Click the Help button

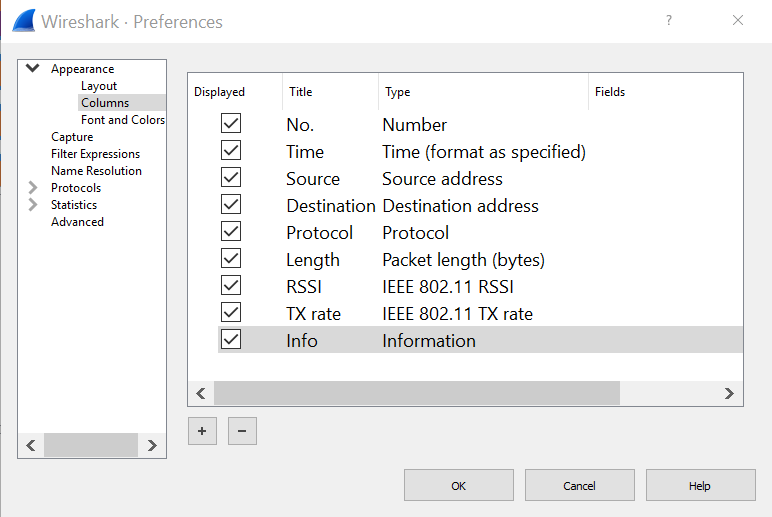tap(700, 485)
